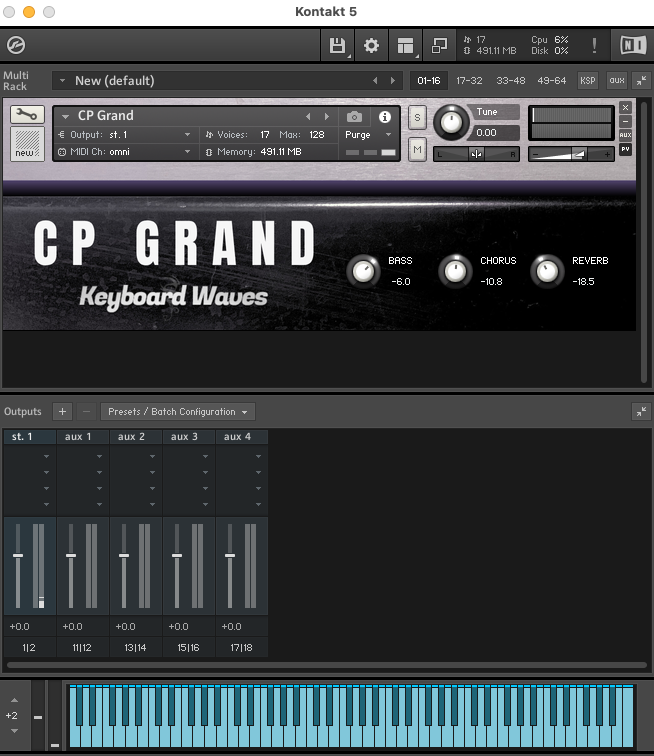The width and height of the screenshot is (654, 756).
Task: Open Presets / Batch Configuration dropdown
Action: pyautogui.click(x=178, y=412)
